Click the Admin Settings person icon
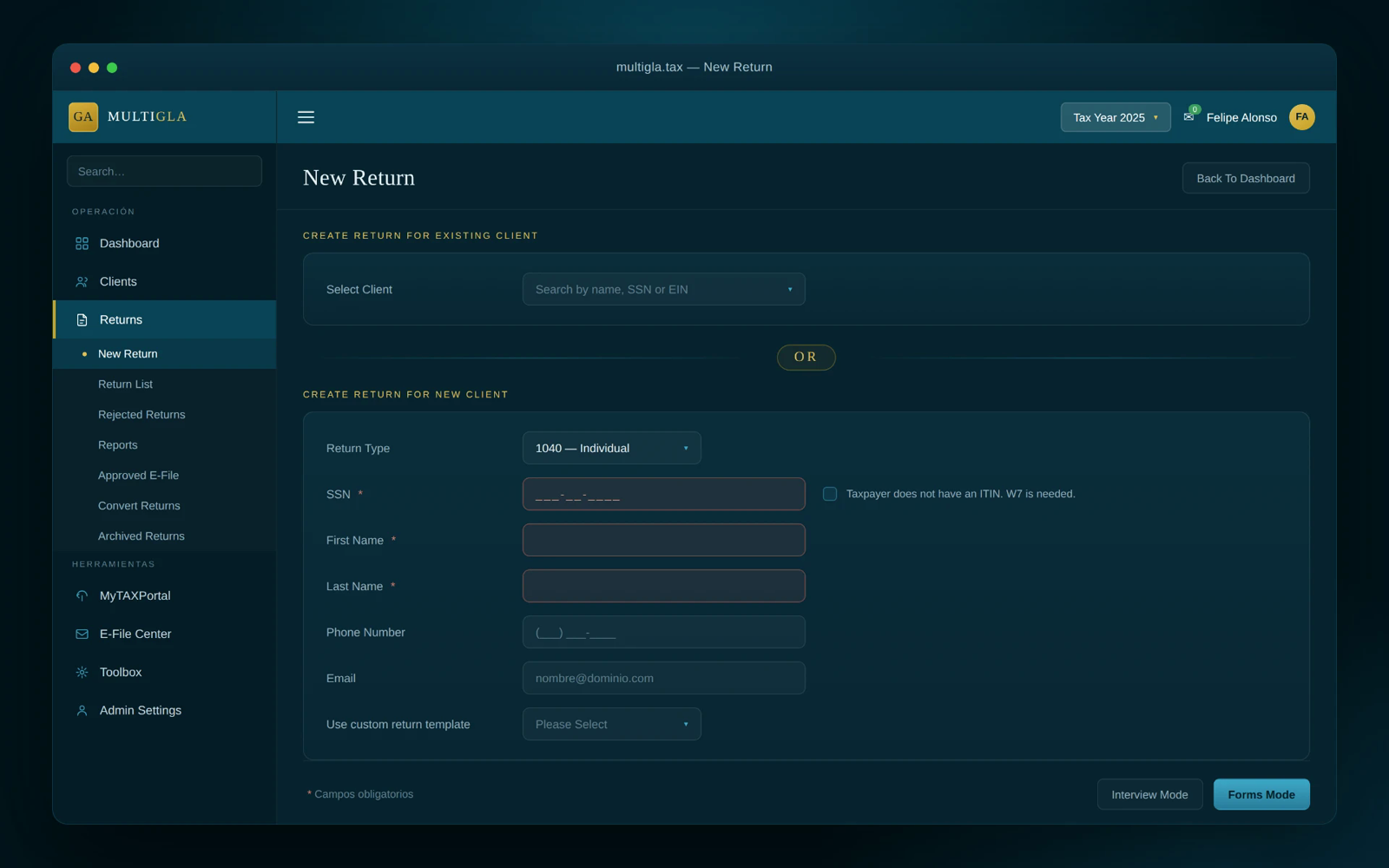Image resolution: width=1389 pixels, height=868 pixels. pos(82,711)
